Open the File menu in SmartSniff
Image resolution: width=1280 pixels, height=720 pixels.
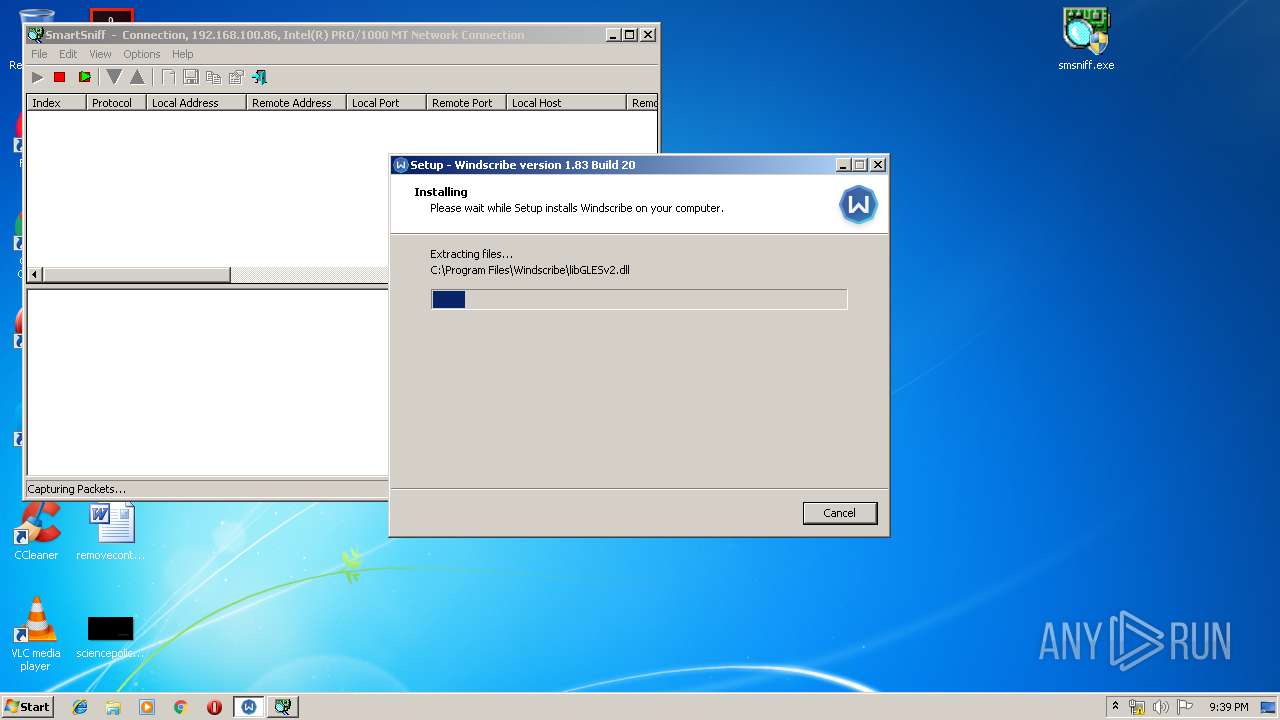click(x=39, y=54)
